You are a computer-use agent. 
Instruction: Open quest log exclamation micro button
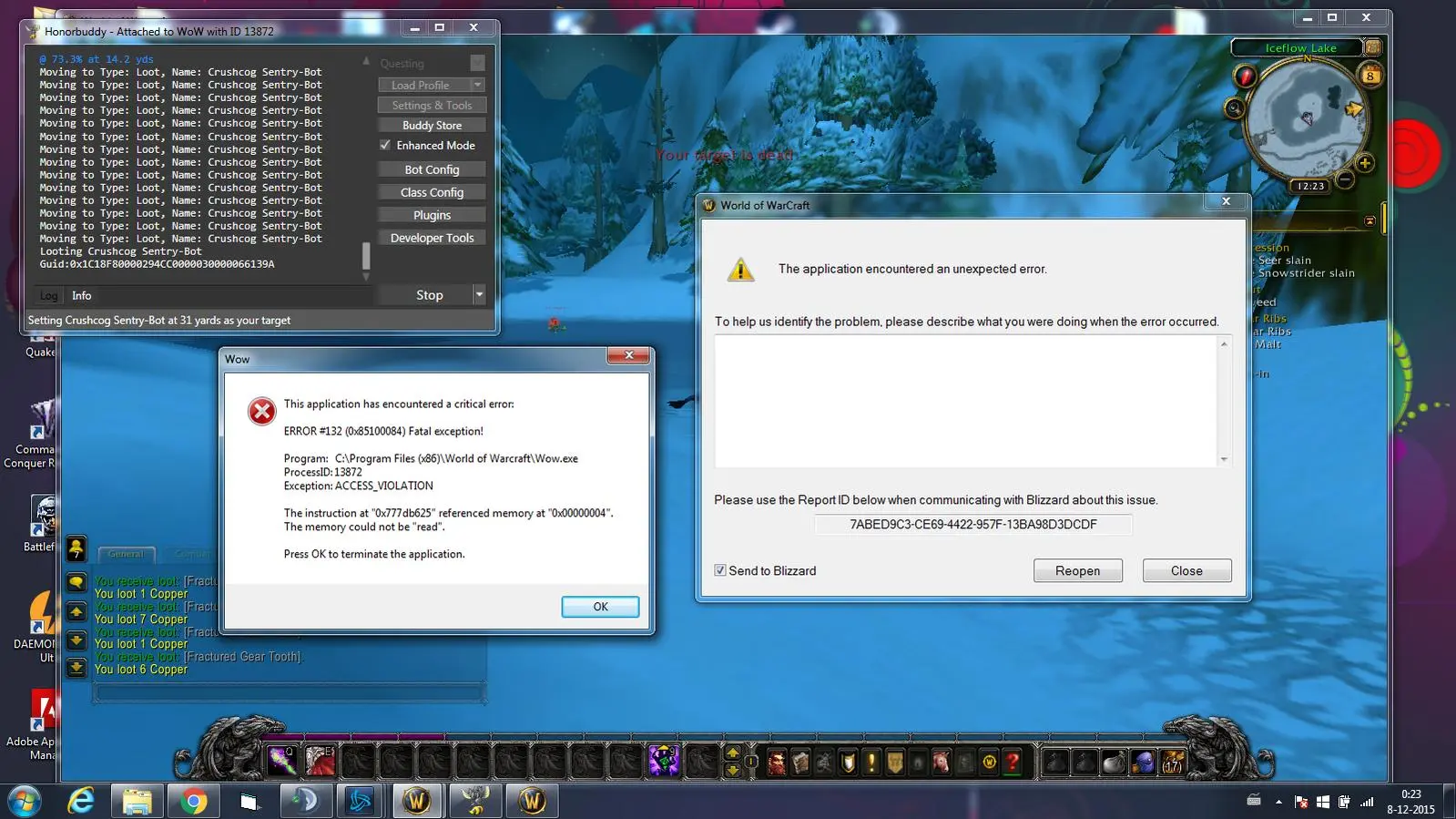pos(871,762)
